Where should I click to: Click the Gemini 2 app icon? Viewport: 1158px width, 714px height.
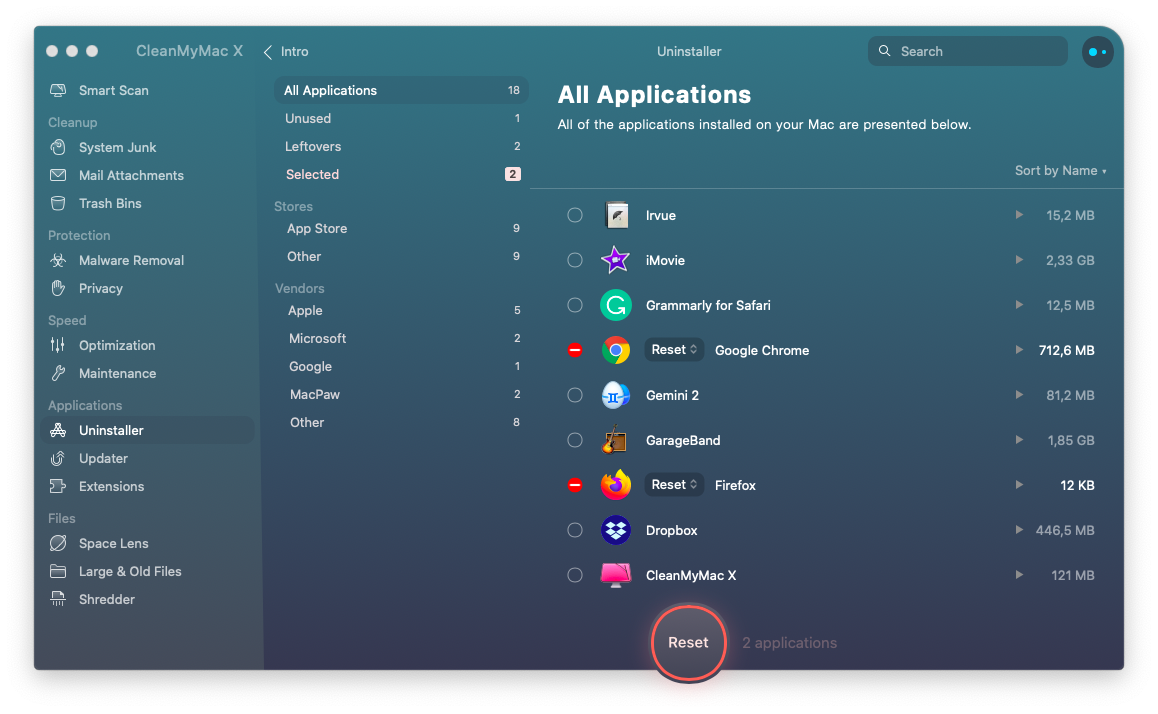615,395
